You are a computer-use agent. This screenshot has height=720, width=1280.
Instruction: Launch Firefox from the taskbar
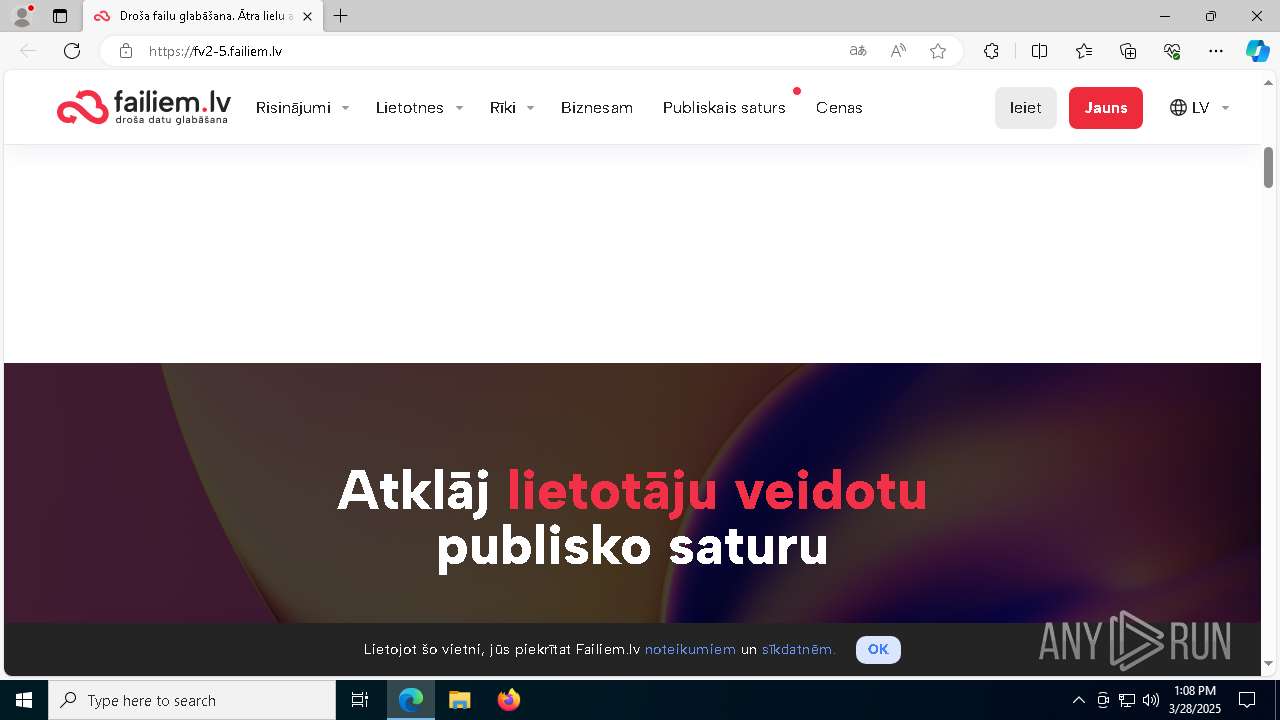(x=509, y=700)
